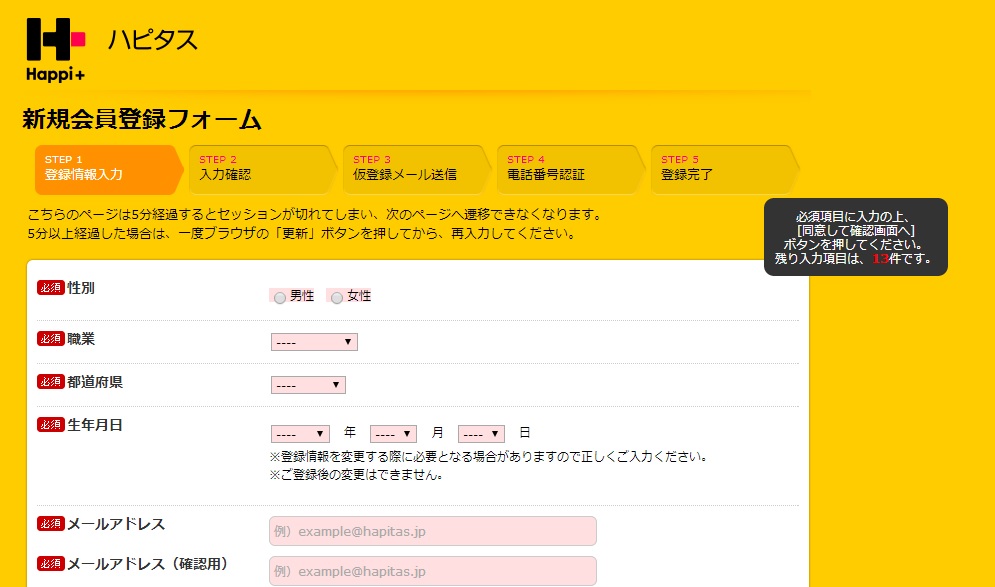
Task: Click the 必須 badge beside 職業
Action: [x=51, y=339]
